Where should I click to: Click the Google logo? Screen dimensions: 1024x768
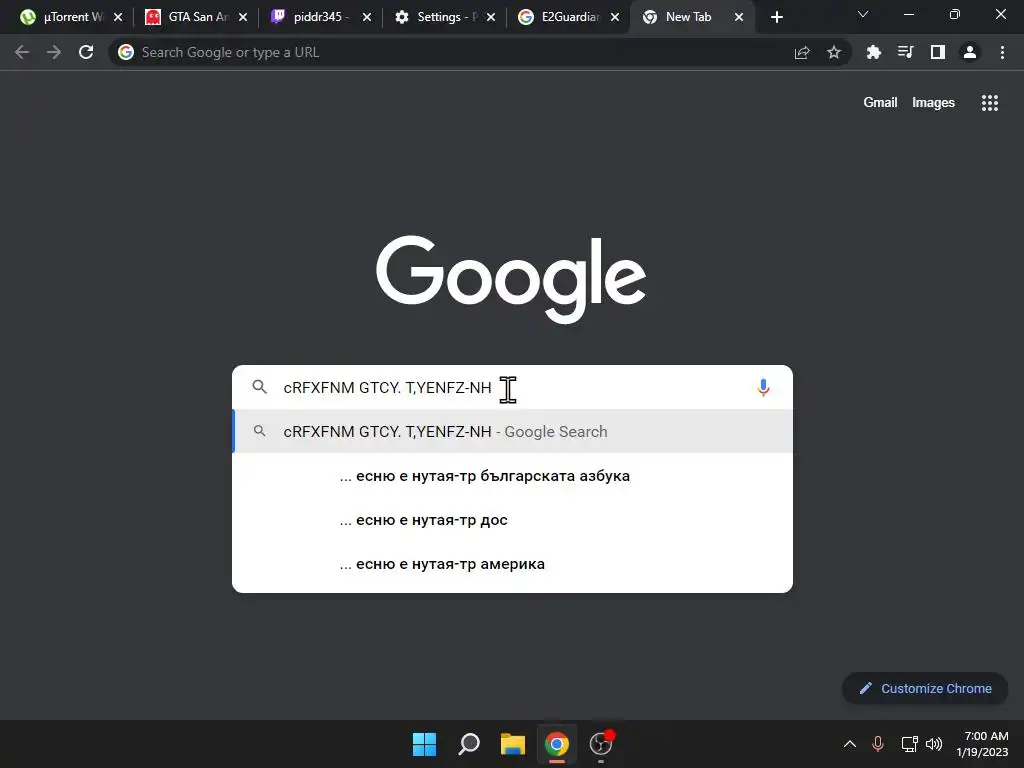(x=511, y=279)
